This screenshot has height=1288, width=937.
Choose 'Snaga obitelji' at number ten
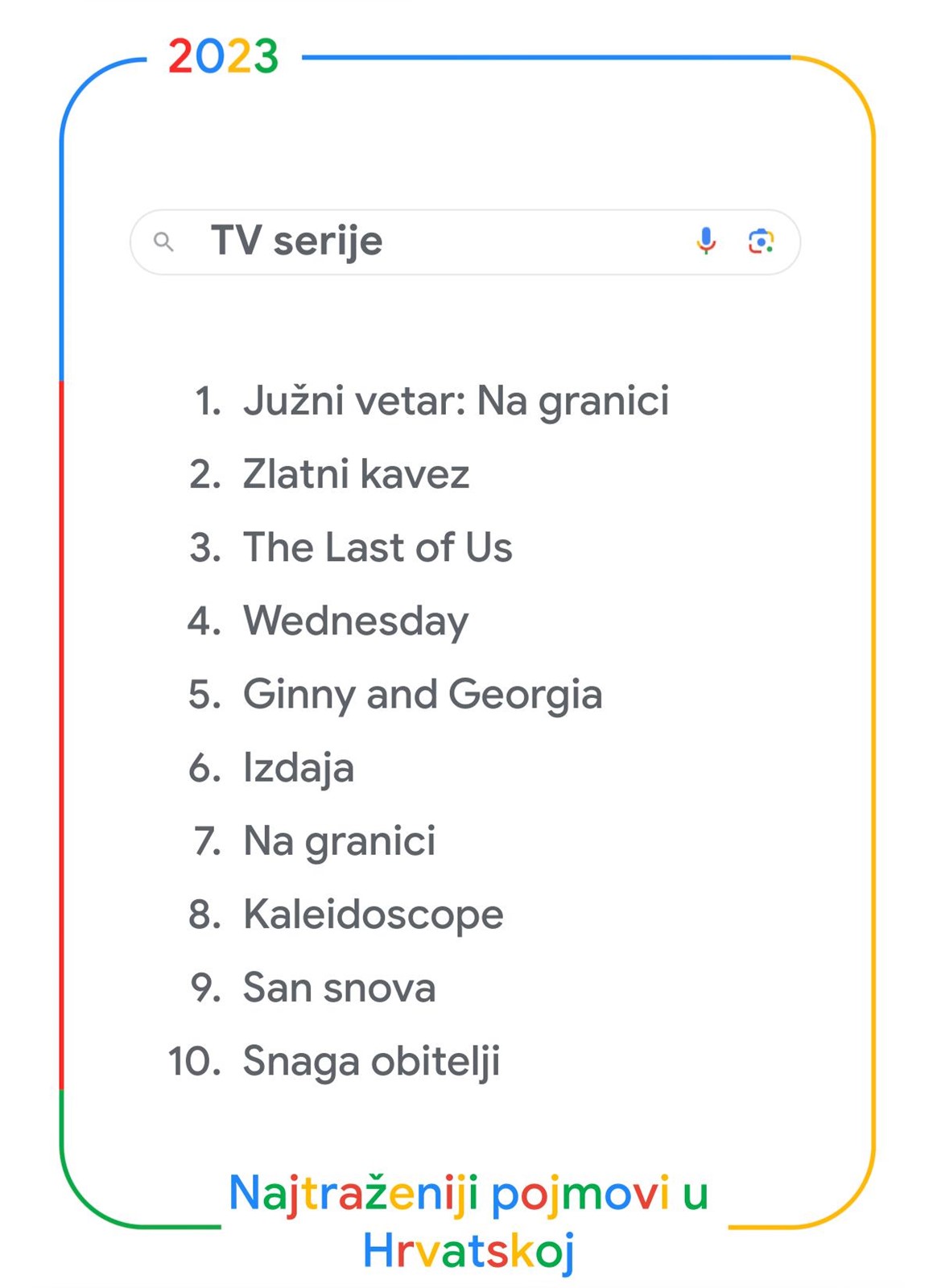coord(371,1062)
